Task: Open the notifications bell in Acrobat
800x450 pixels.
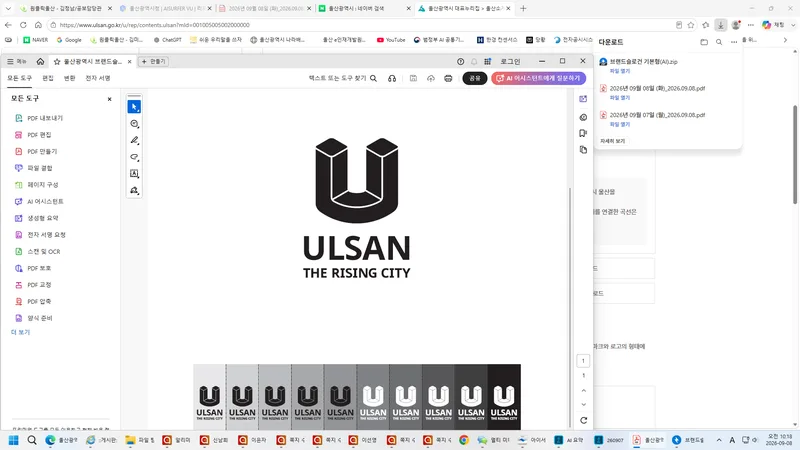Action: [474, 61]
